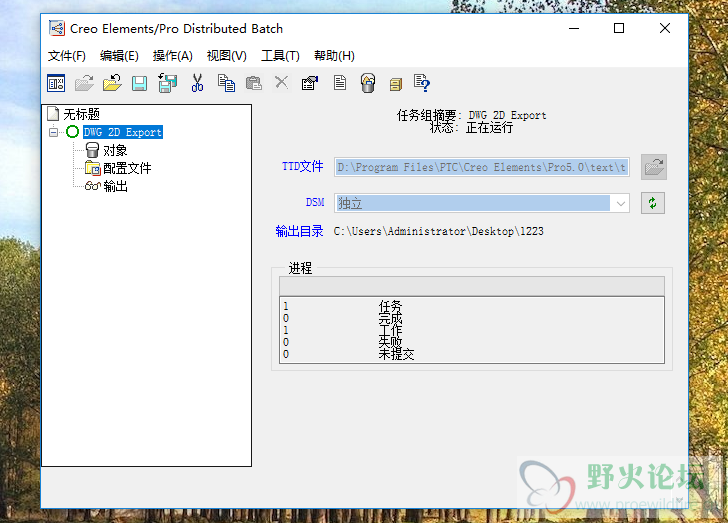The image size is (728, 523).
Task: Select the 输出 tree item
Action: (115, 186)
